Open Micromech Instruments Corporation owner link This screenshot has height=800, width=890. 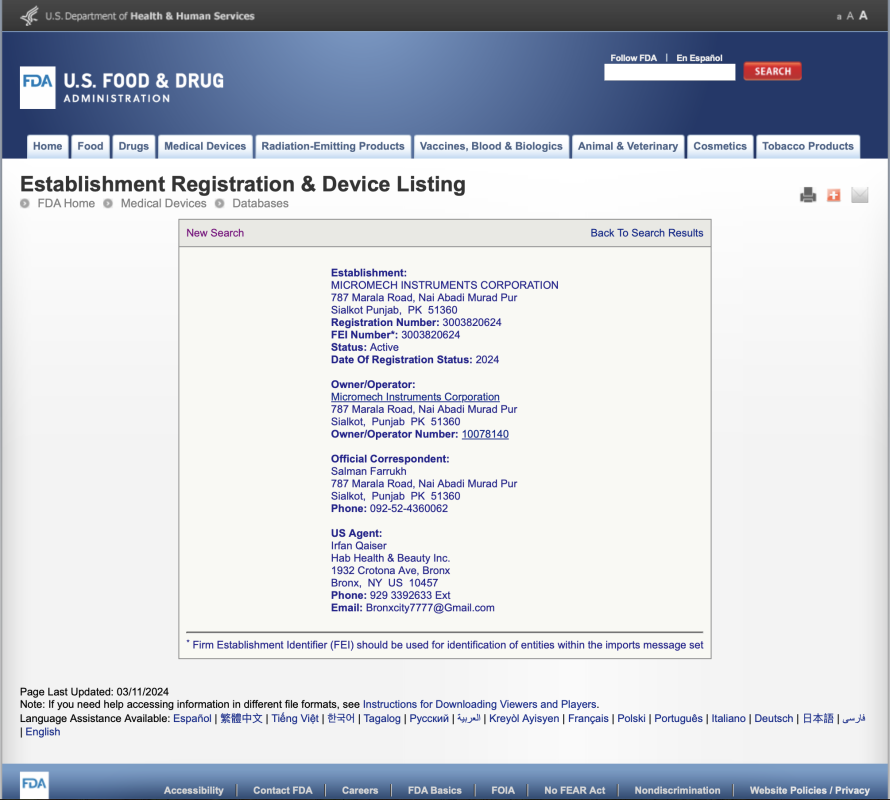pyautogui.click(x=415, y=397)
